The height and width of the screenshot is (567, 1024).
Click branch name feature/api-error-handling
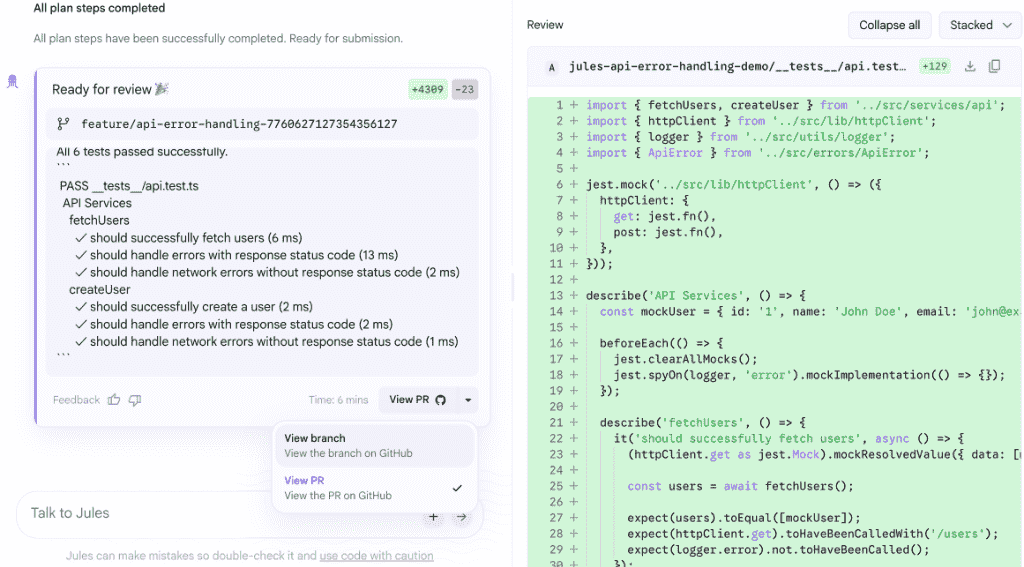pyautogui.click(x=239, y=123)
